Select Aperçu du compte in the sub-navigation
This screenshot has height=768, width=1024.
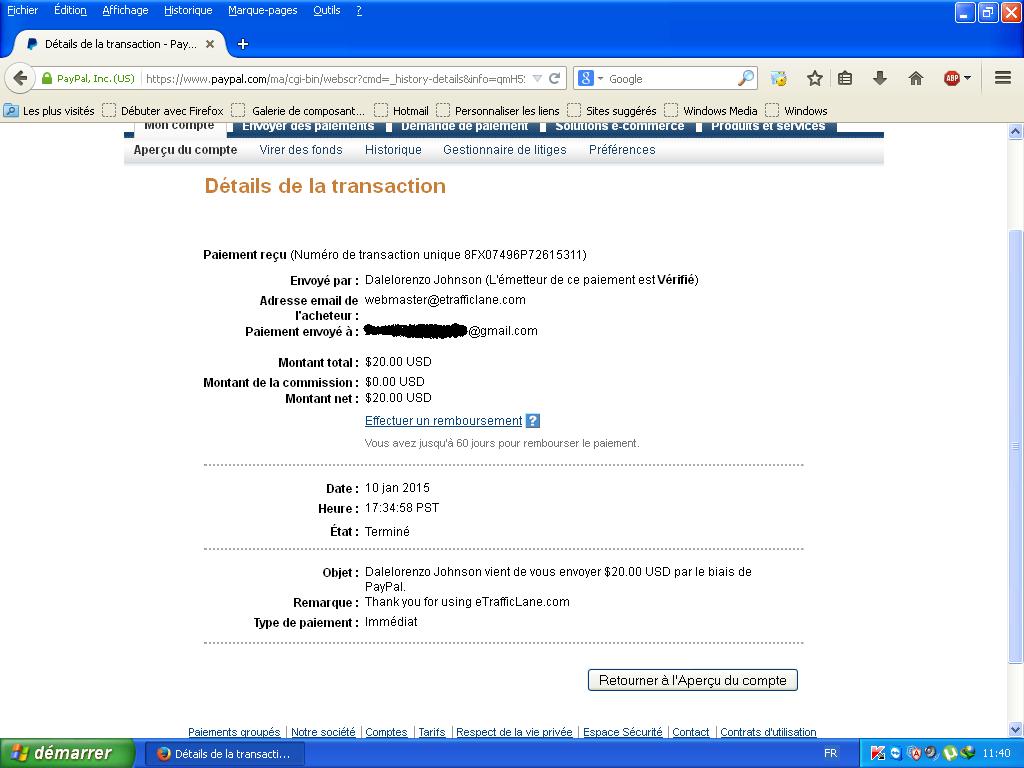click(x=185, y=150)
